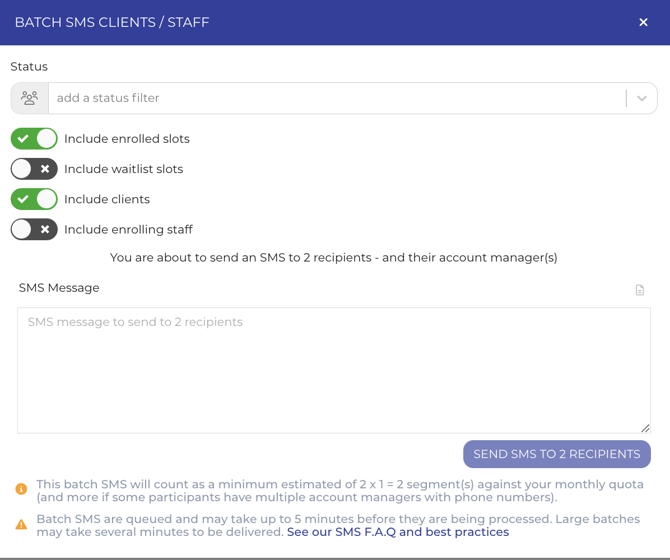Click the orange info circle icon
This screenshot has height=560, width=670.
pyautogui.click(x=21, y=489)
